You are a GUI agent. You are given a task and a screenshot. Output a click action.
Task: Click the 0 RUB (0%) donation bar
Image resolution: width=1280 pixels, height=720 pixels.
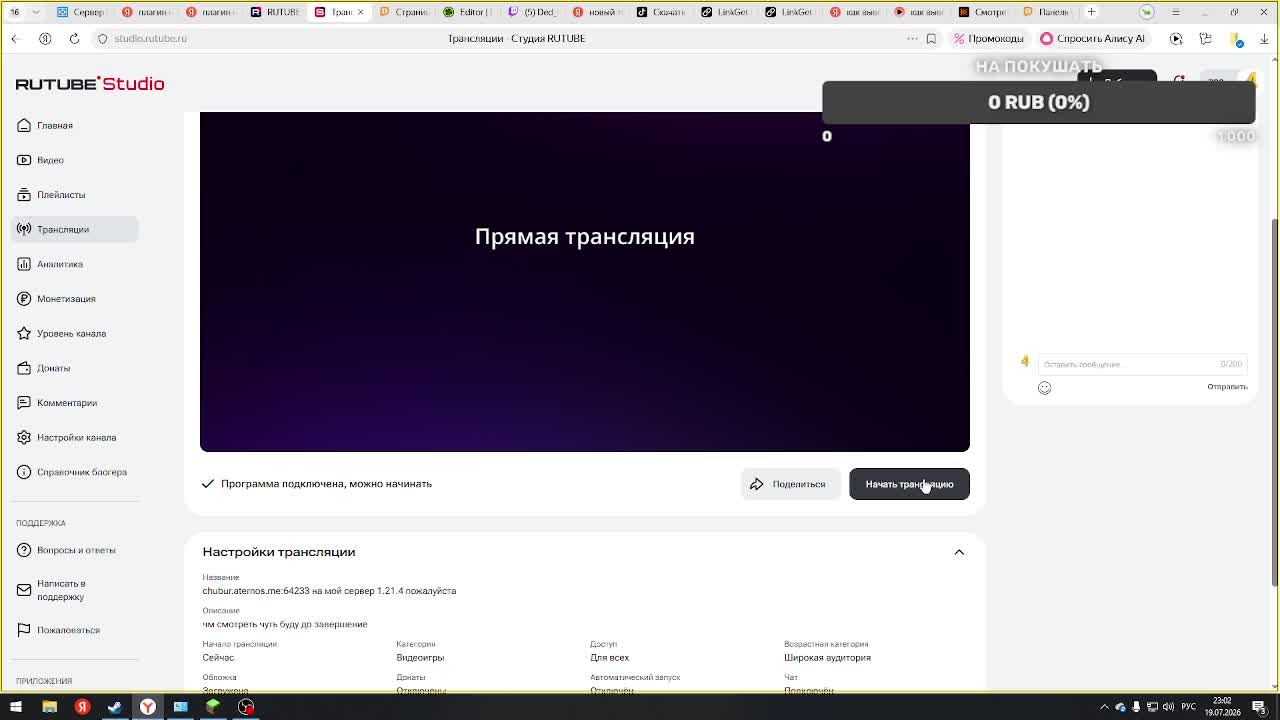click(x=1038, y=102)
